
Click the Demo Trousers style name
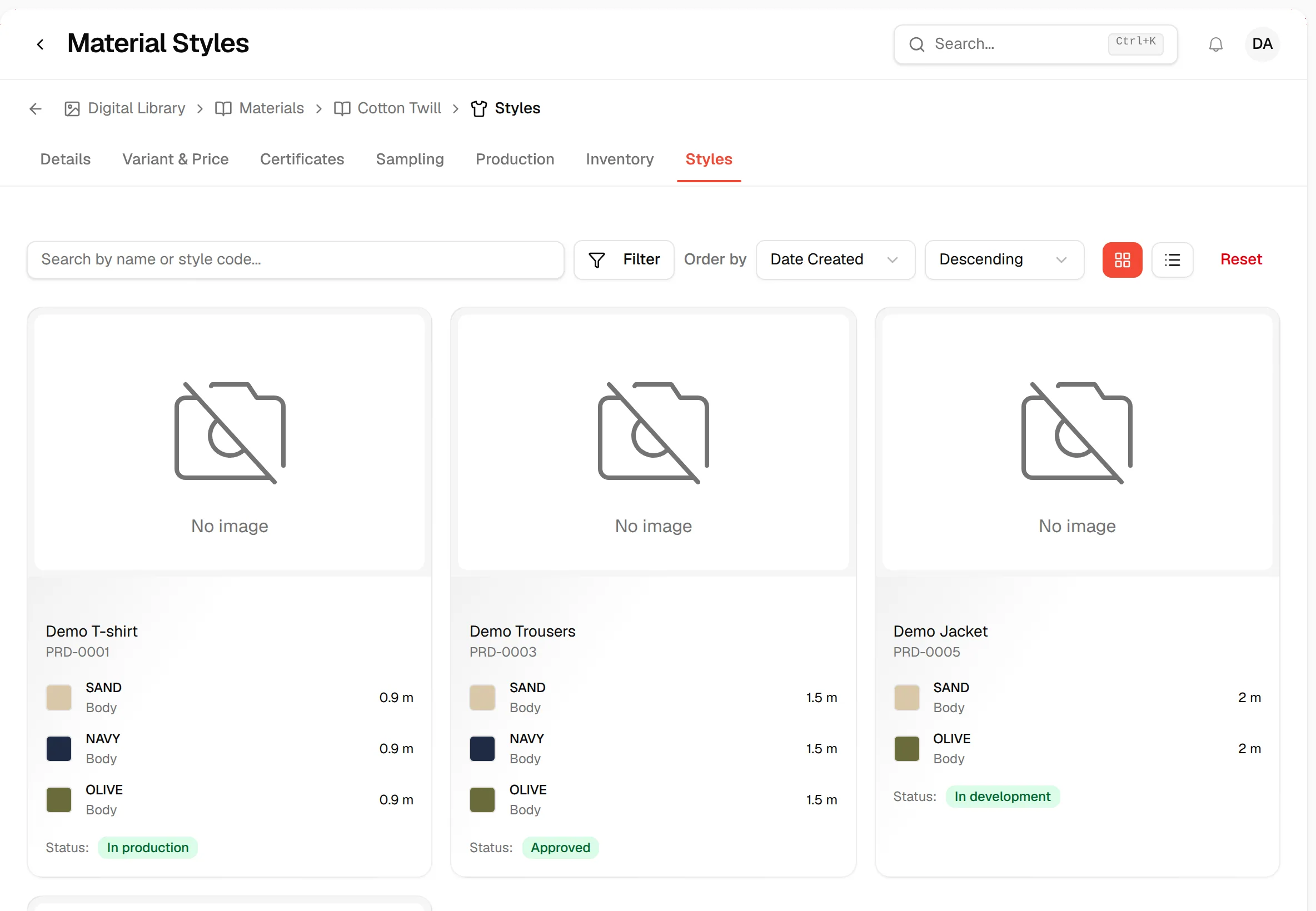522,631
